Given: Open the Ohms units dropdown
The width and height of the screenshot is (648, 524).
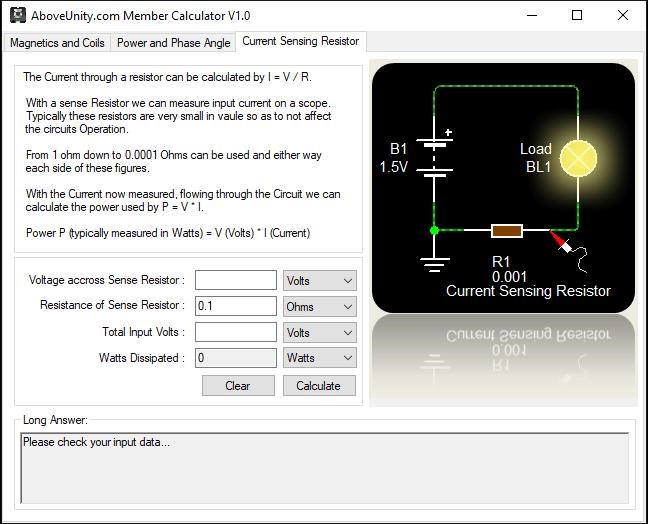Looking at the screenshot, I should point(319,307).
